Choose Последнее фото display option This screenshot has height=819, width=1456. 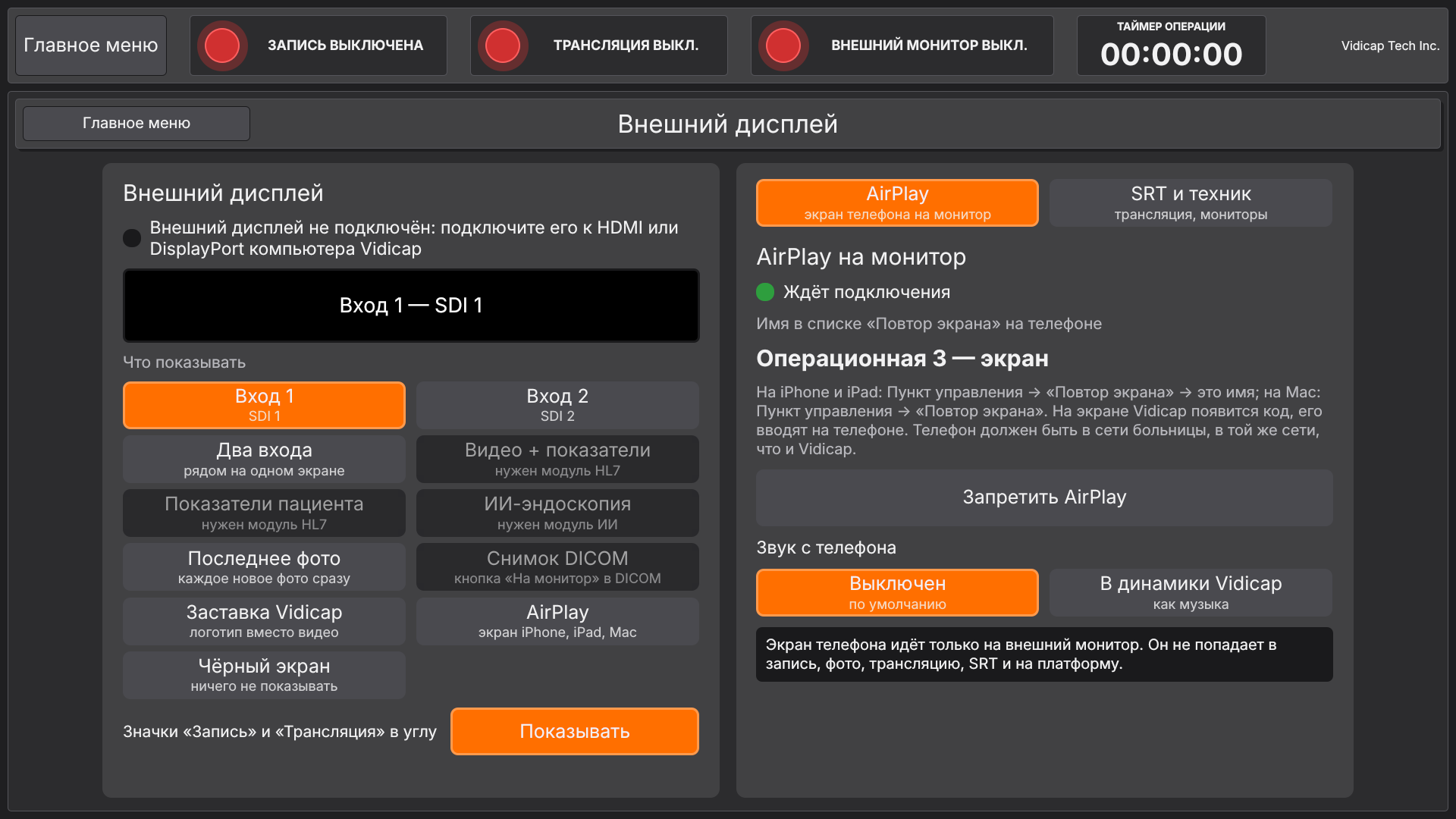click(264, 567)
